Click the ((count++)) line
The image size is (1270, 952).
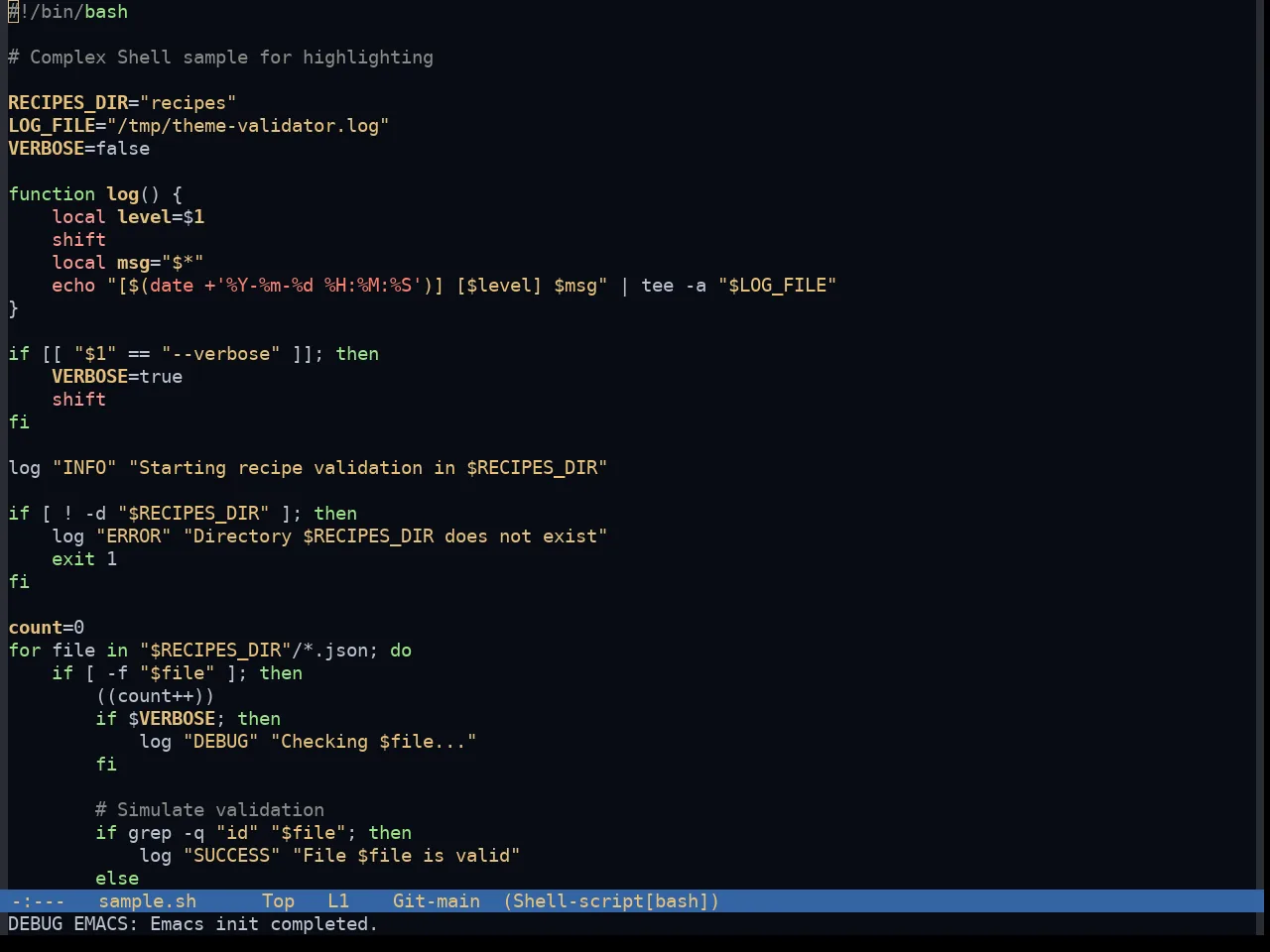click(x=155, y=696)
